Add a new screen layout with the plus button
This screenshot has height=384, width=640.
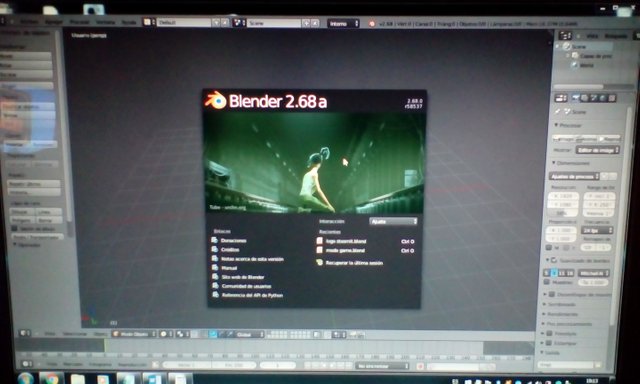(216, 23)
